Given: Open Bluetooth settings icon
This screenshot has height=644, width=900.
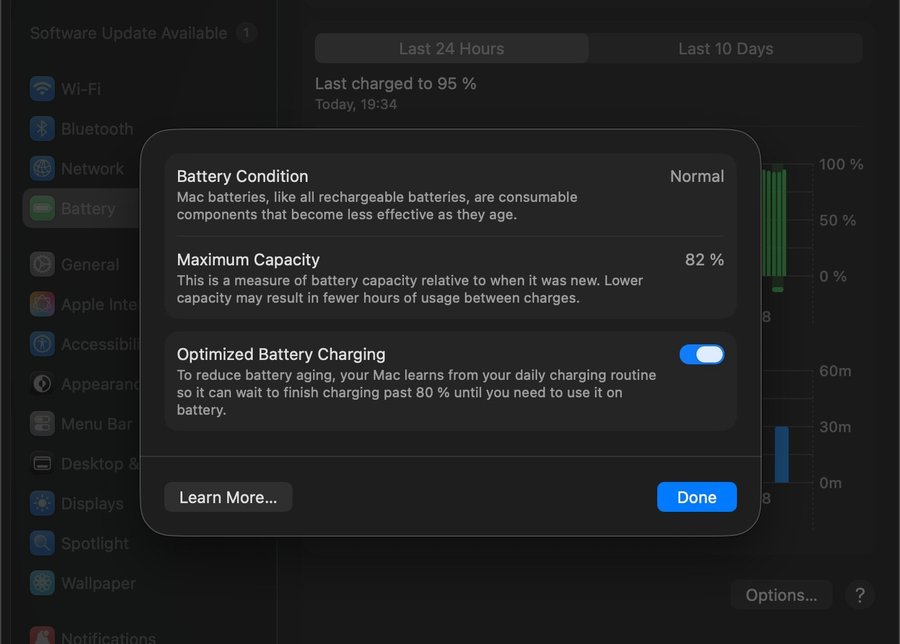Looking at the screenshot, I should (x=42, y=129).
